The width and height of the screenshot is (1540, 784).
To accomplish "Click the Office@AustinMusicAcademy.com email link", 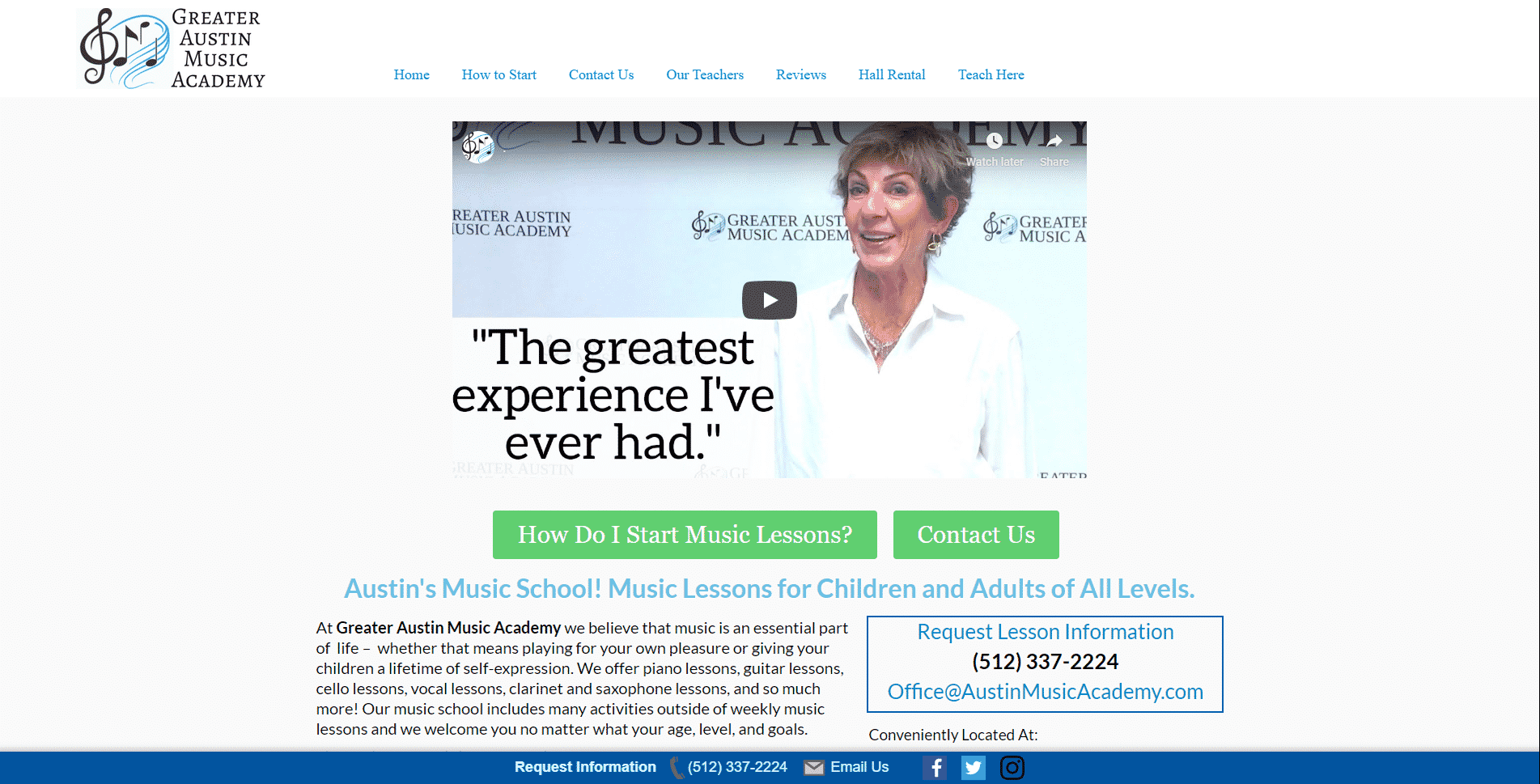I will pos(1045,692).
